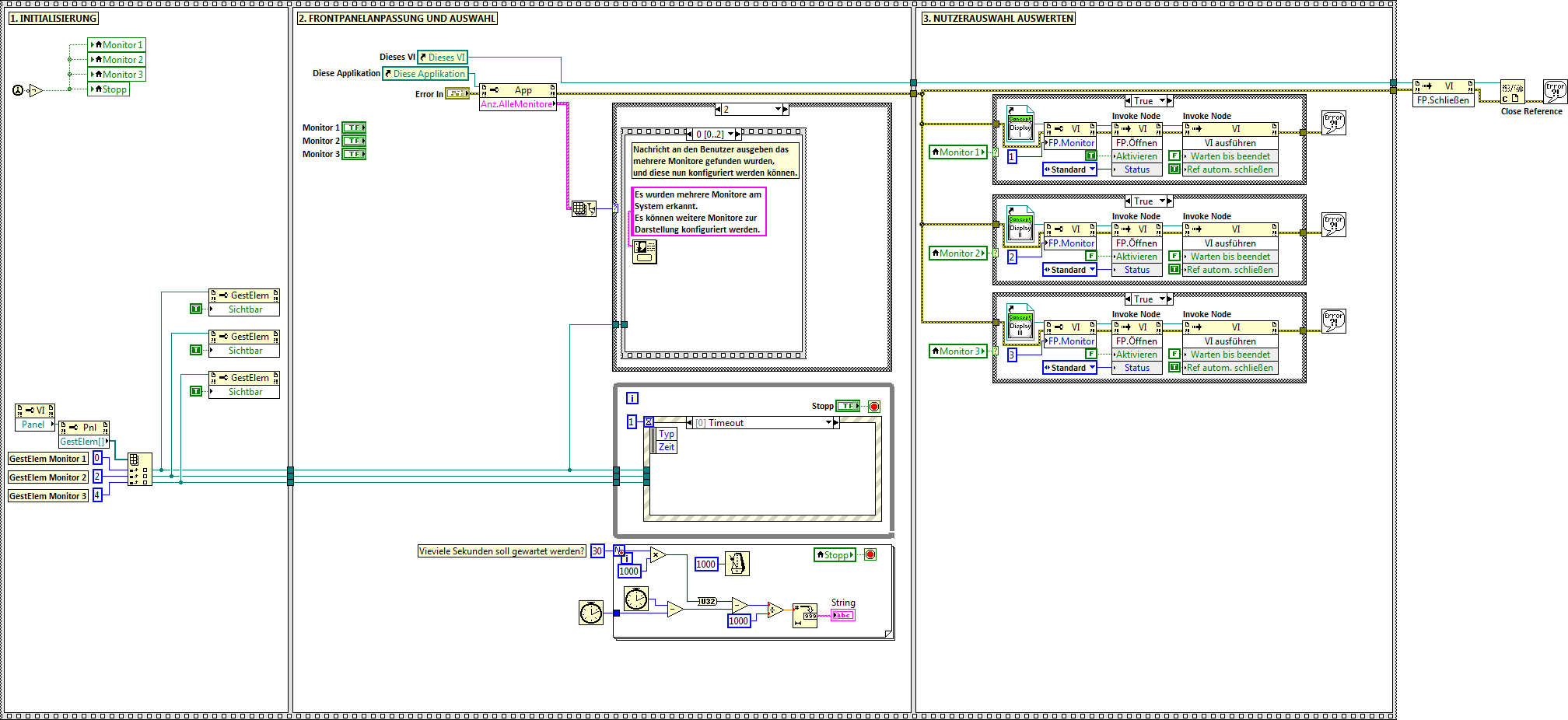Click the error handler beside the Display II case
Viewport: 1568px width, 720px height.
(x=1334, y=225)
